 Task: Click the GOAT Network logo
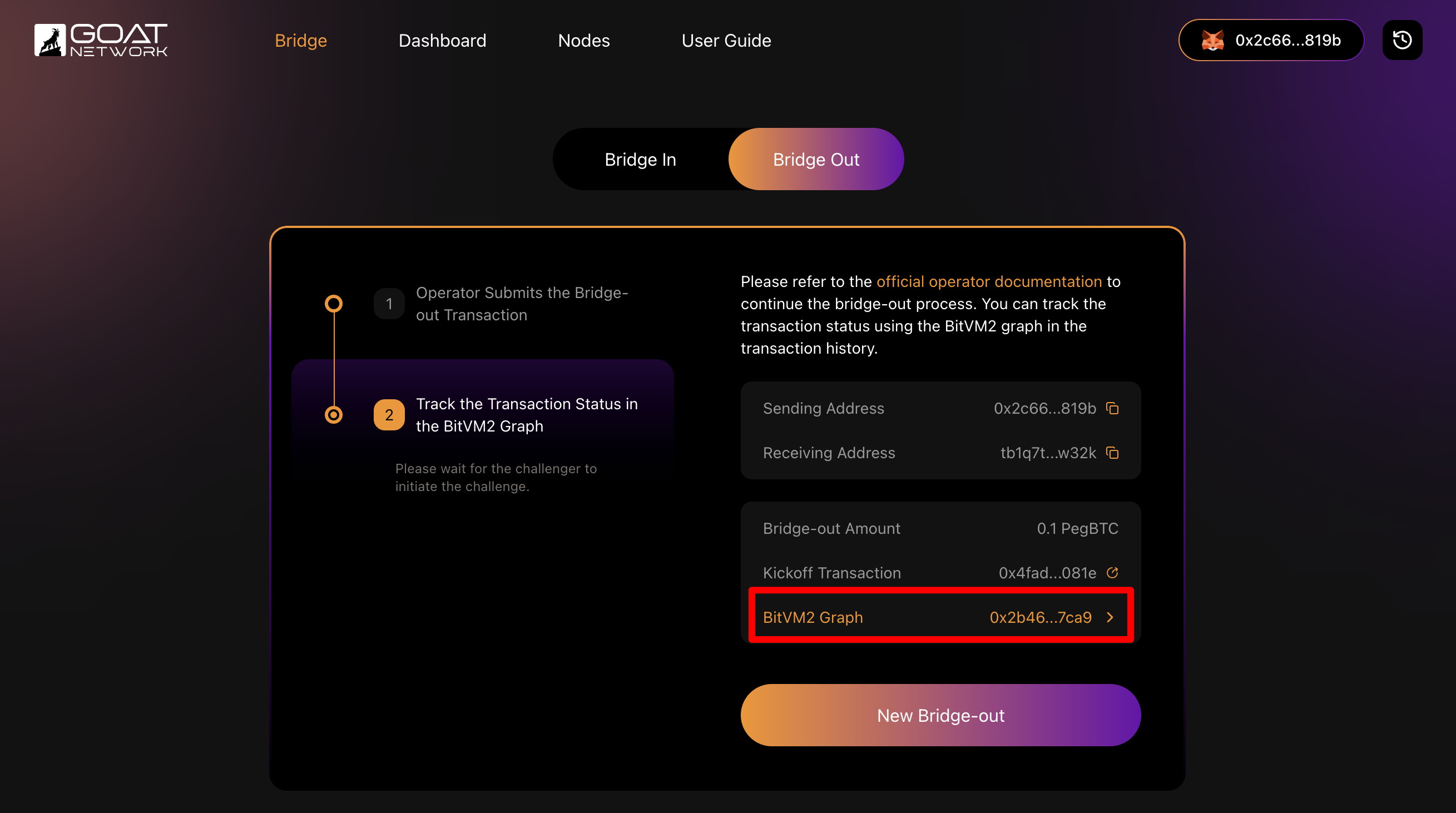pyautogui.click(x=101, y=40)
